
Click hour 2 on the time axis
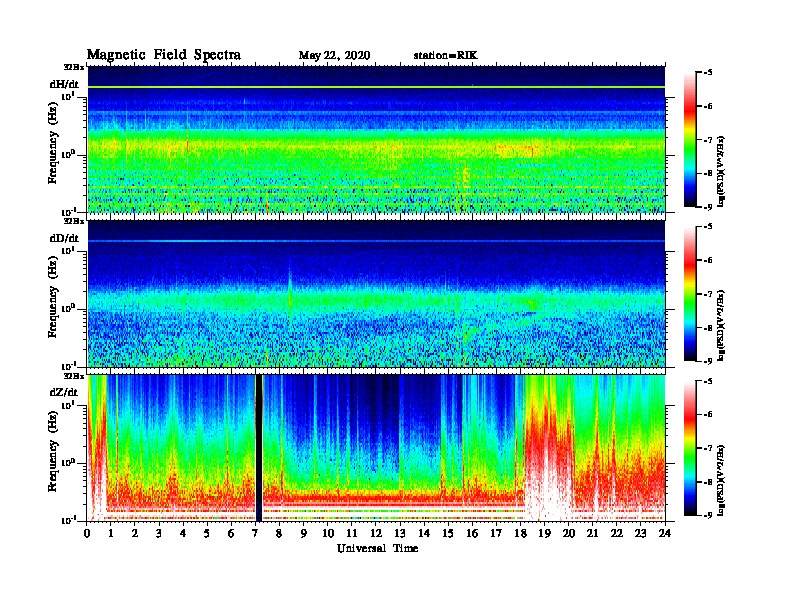[x=135, y=533]
